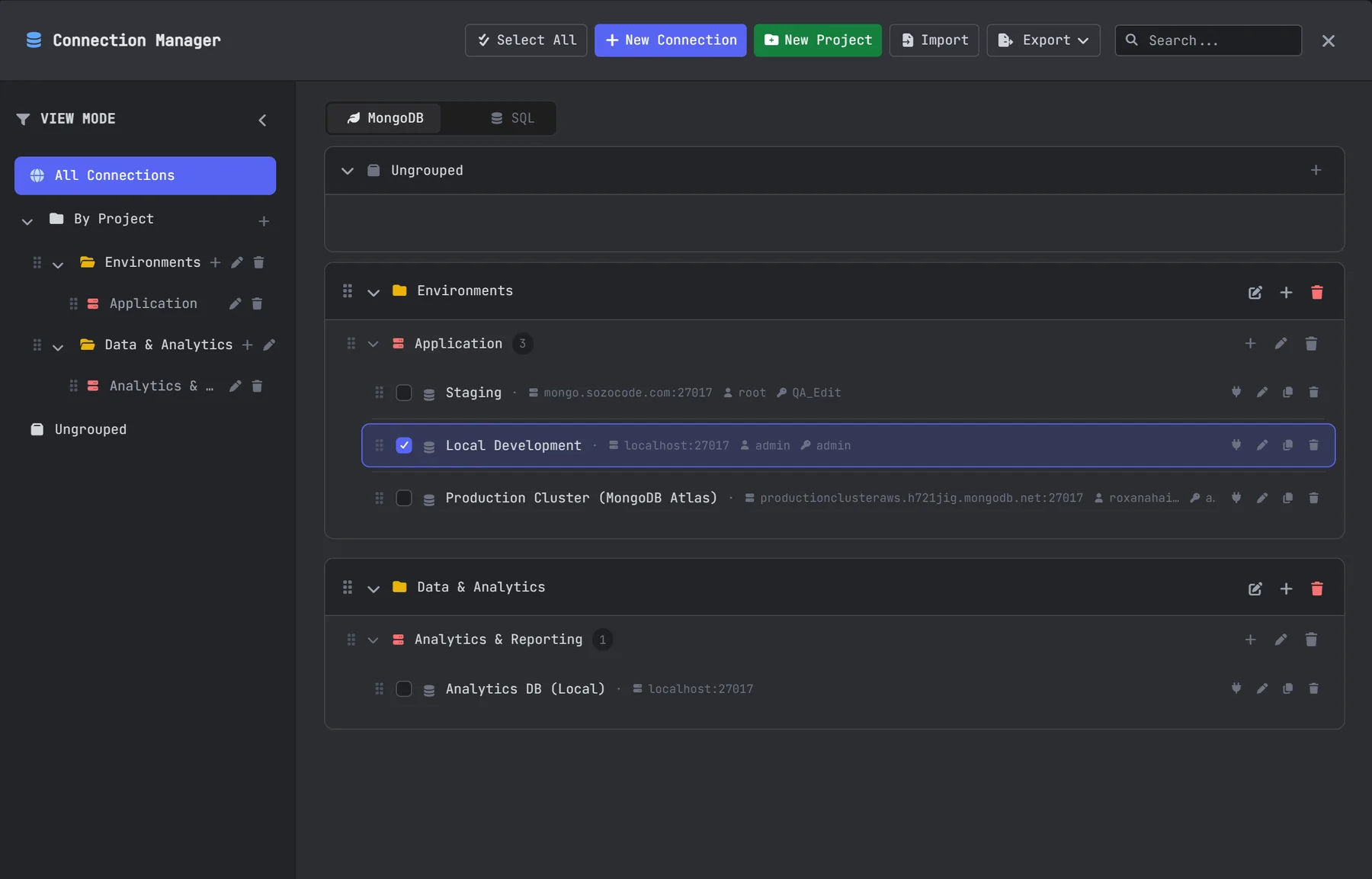Screen dimensions: 1372x879
Task: Click the Select All button
Action: tap(526, 40)
